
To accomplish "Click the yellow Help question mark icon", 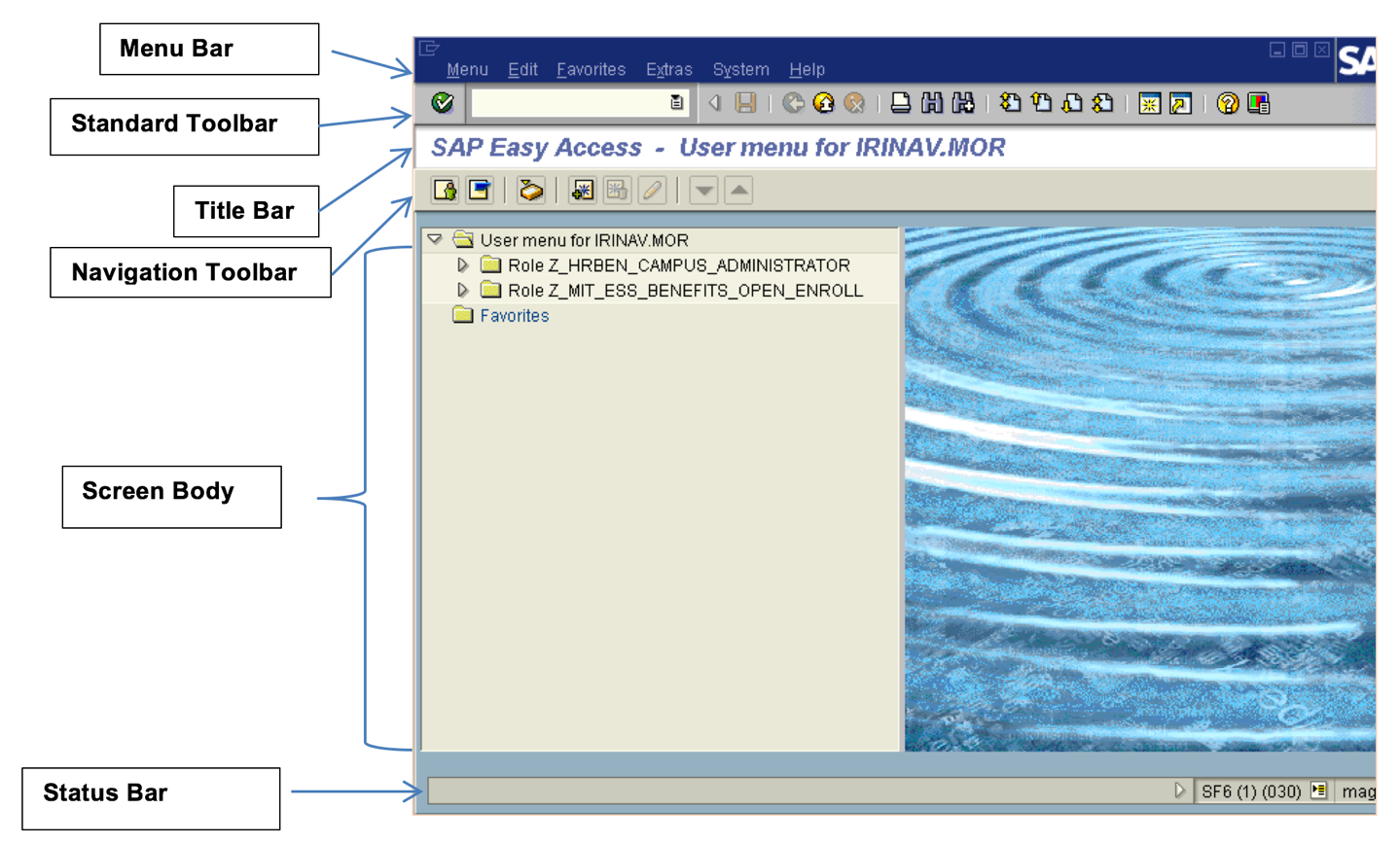I will pyautogui.click(x=1228, y=103).
